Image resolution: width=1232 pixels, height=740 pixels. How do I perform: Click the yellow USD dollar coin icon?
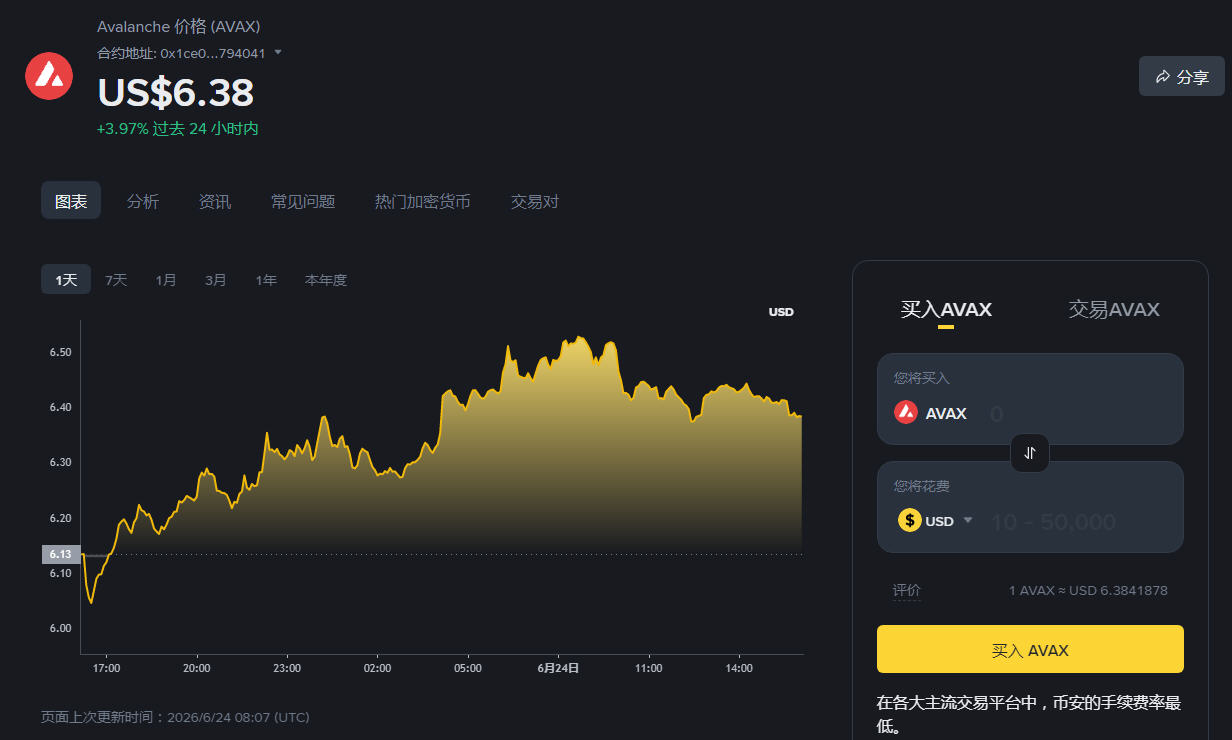point(909,520)
